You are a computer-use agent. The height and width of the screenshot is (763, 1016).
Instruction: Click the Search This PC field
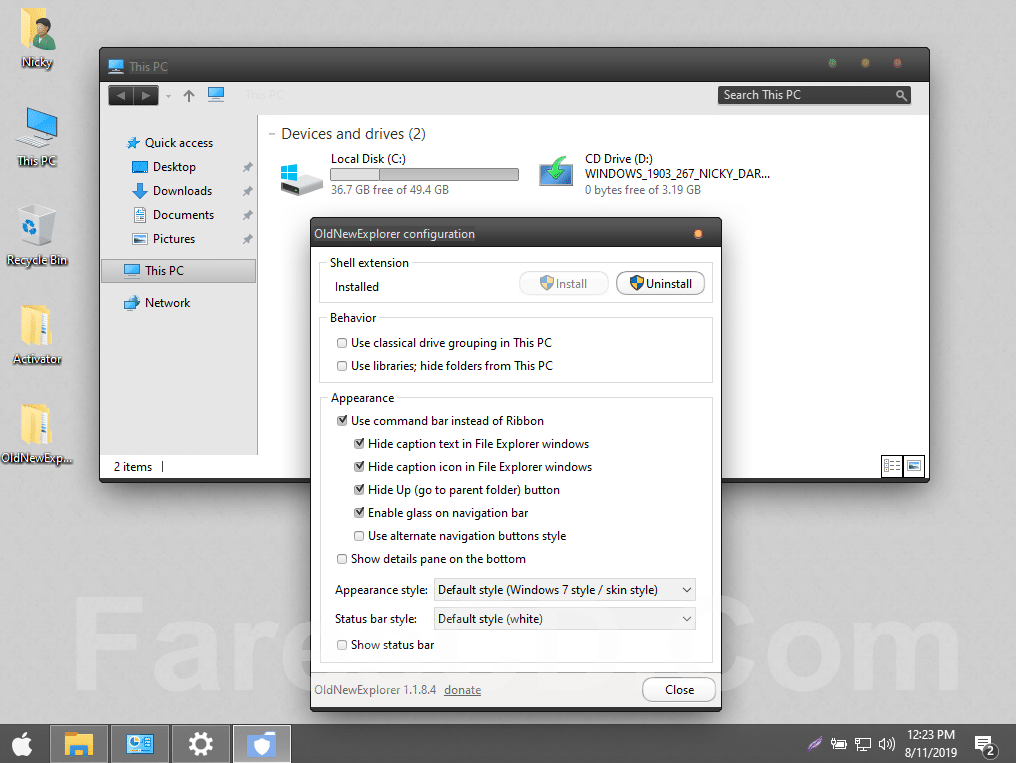814,95
